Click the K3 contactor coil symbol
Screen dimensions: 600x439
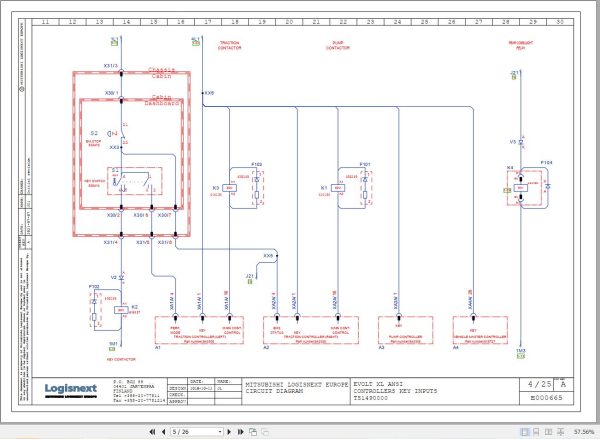pos(229,188)
